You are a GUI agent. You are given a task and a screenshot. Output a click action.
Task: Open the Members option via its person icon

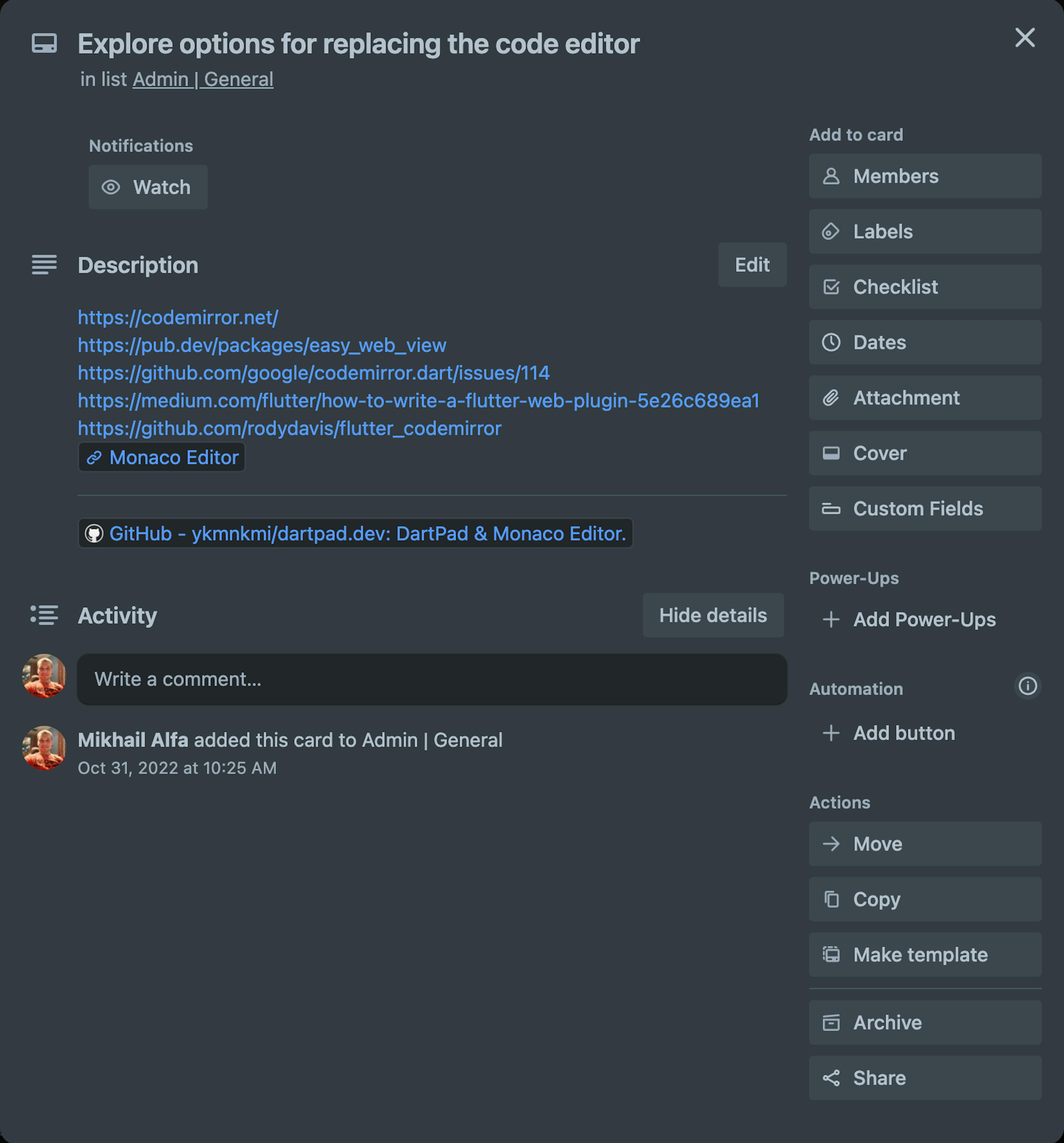(x=831, y=177)
